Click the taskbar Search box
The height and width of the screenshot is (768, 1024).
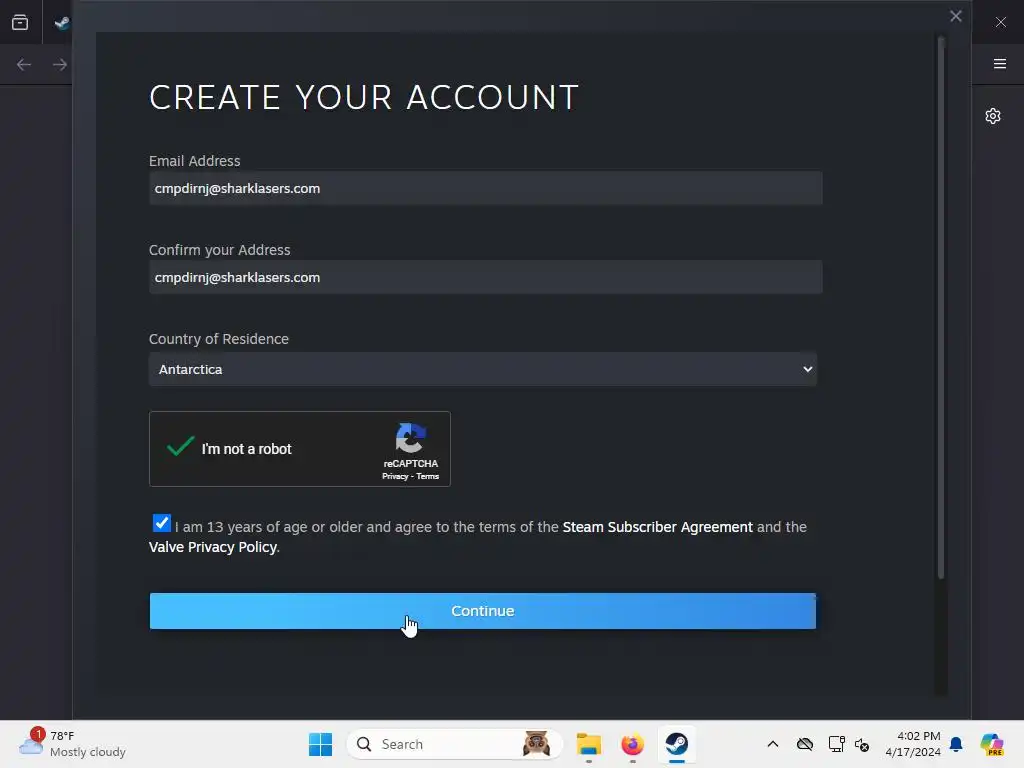click(455, 744)
